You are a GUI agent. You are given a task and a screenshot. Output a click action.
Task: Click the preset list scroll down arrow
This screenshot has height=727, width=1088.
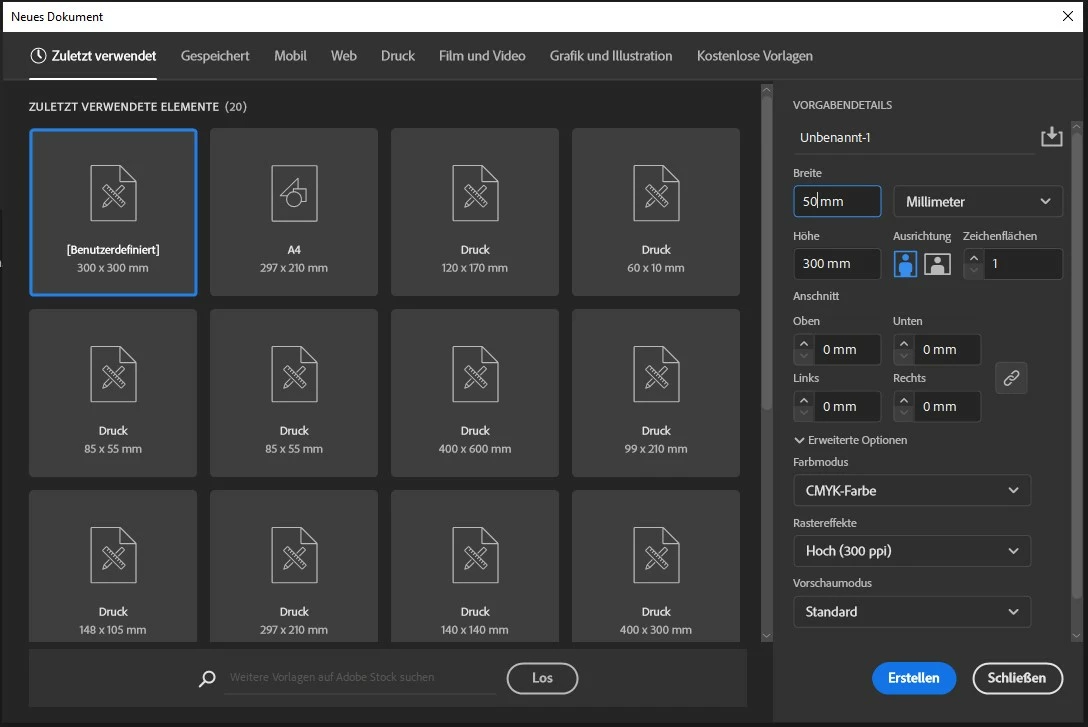click(x=767, y=635)
